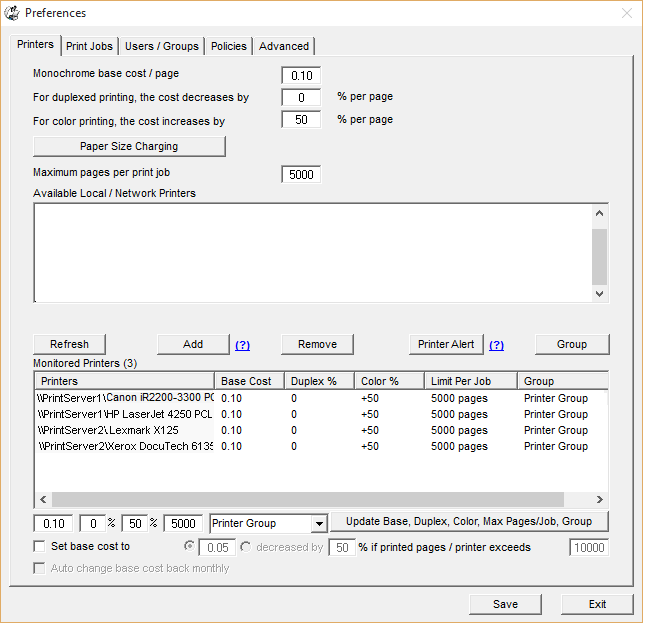The width and height of the screenshot is (645, 625).
Task: Open the Users / Groups tab
Action: click(162, 46)
